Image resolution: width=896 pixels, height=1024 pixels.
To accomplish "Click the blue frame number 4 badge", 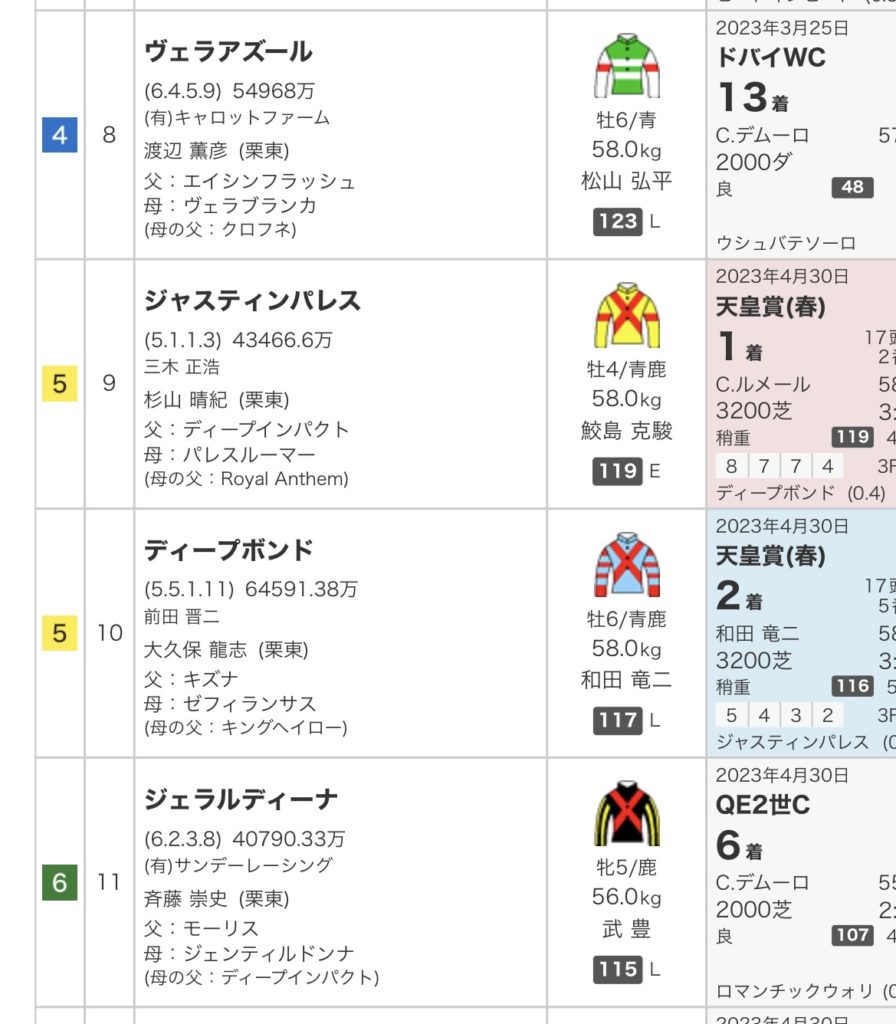I will 59,134.
